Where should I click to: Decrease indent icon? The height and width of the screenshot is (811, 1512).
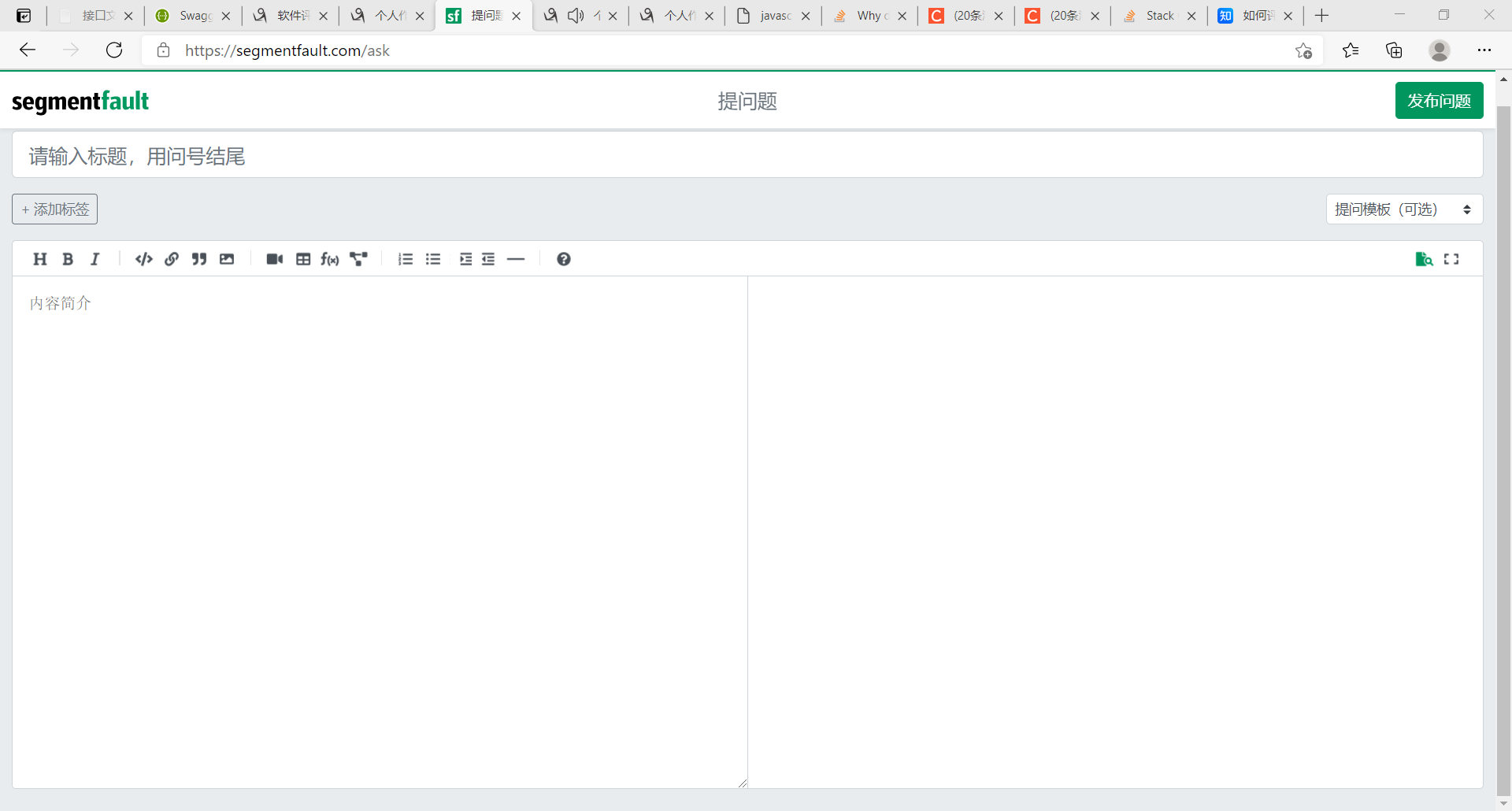pos(488,259)
